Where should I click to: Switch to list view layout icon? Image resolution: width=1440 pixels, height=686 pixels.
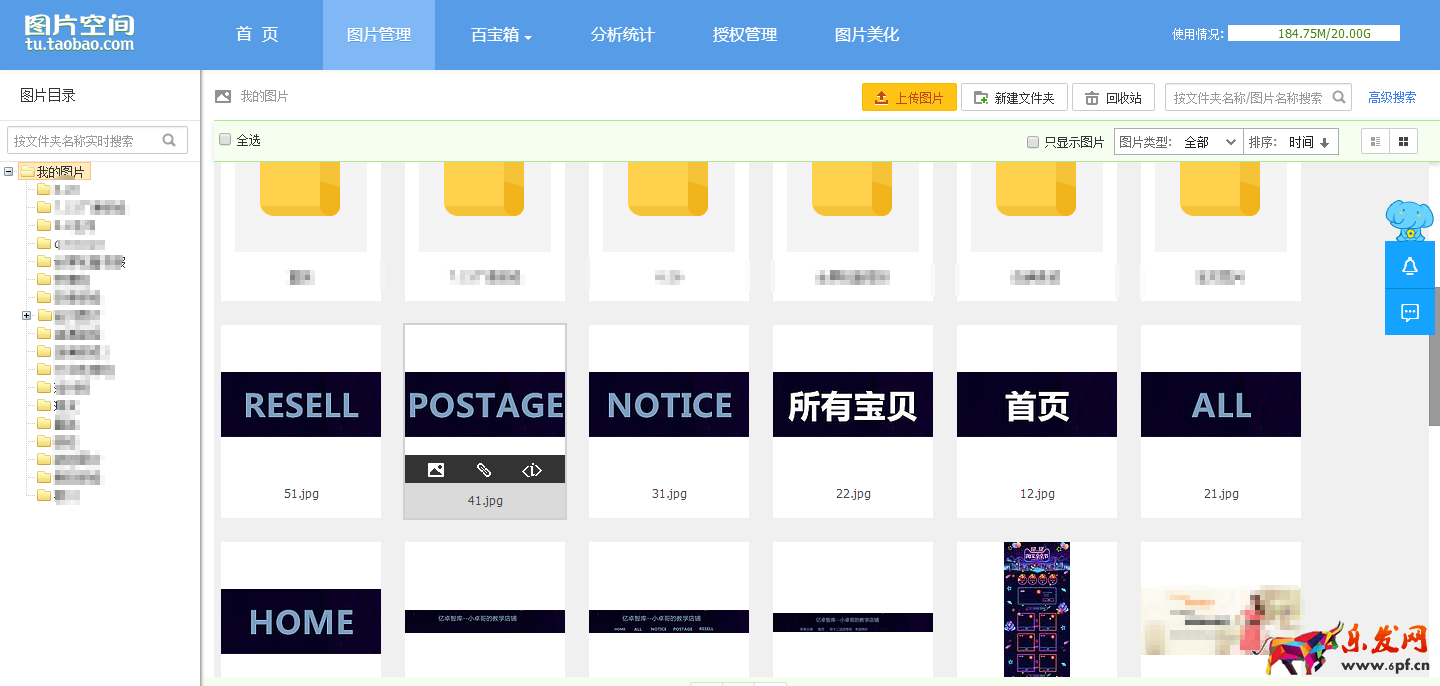[1376, 142]
